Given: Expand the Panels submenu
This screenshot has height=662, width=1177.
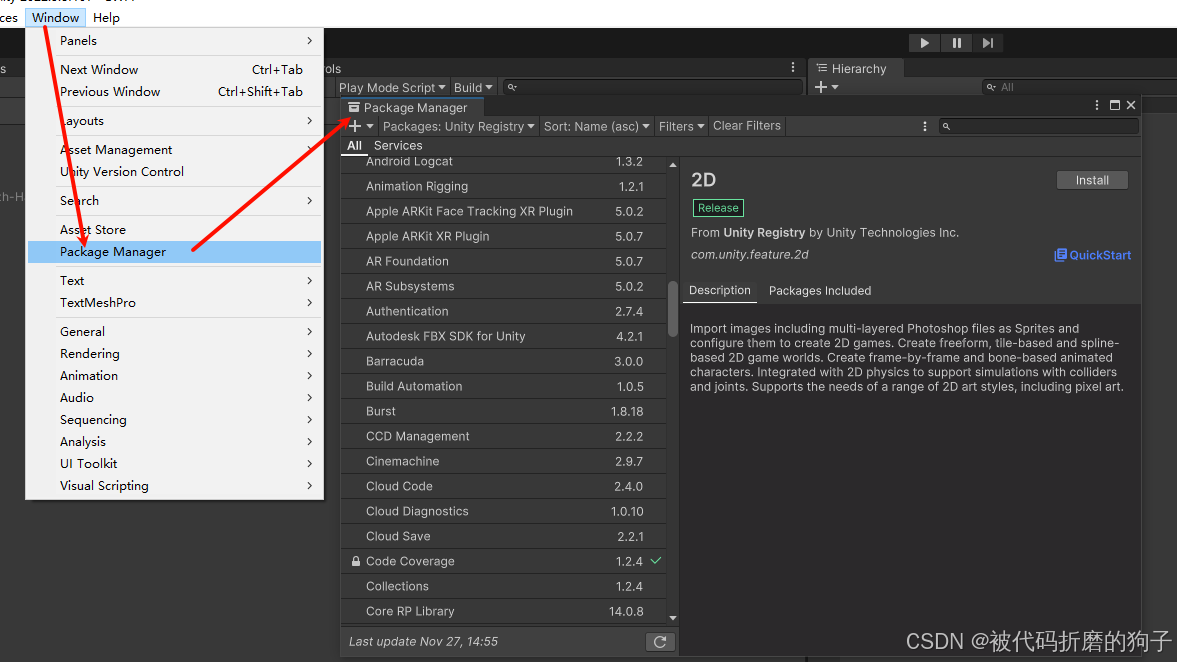Looking at the screenshot, I should 174,41.
